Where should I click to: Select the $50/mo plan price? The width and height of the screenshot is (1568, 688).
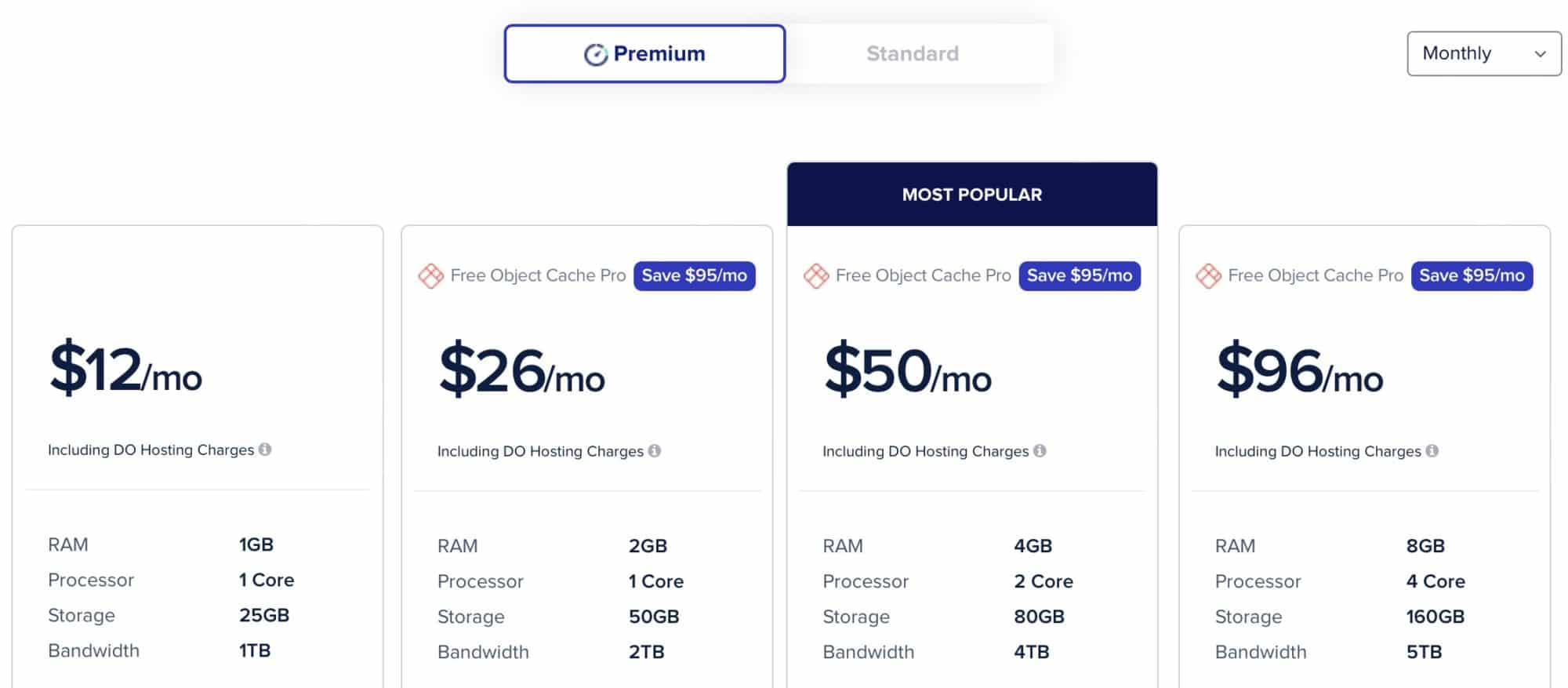(x=908, y=369)
